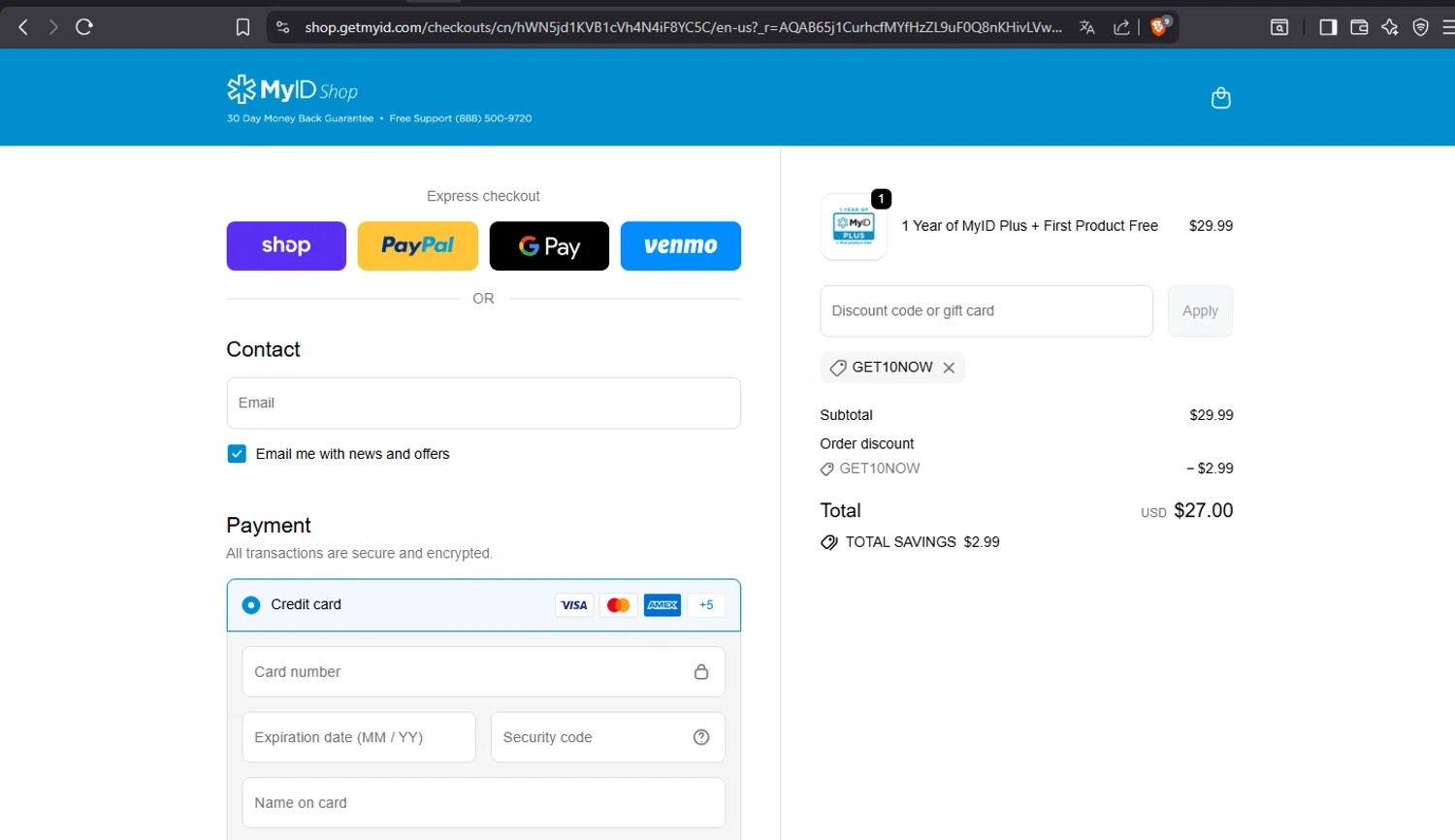Open Leo AI assistant icon
1455x840 pixels.
coord(1390,27)
